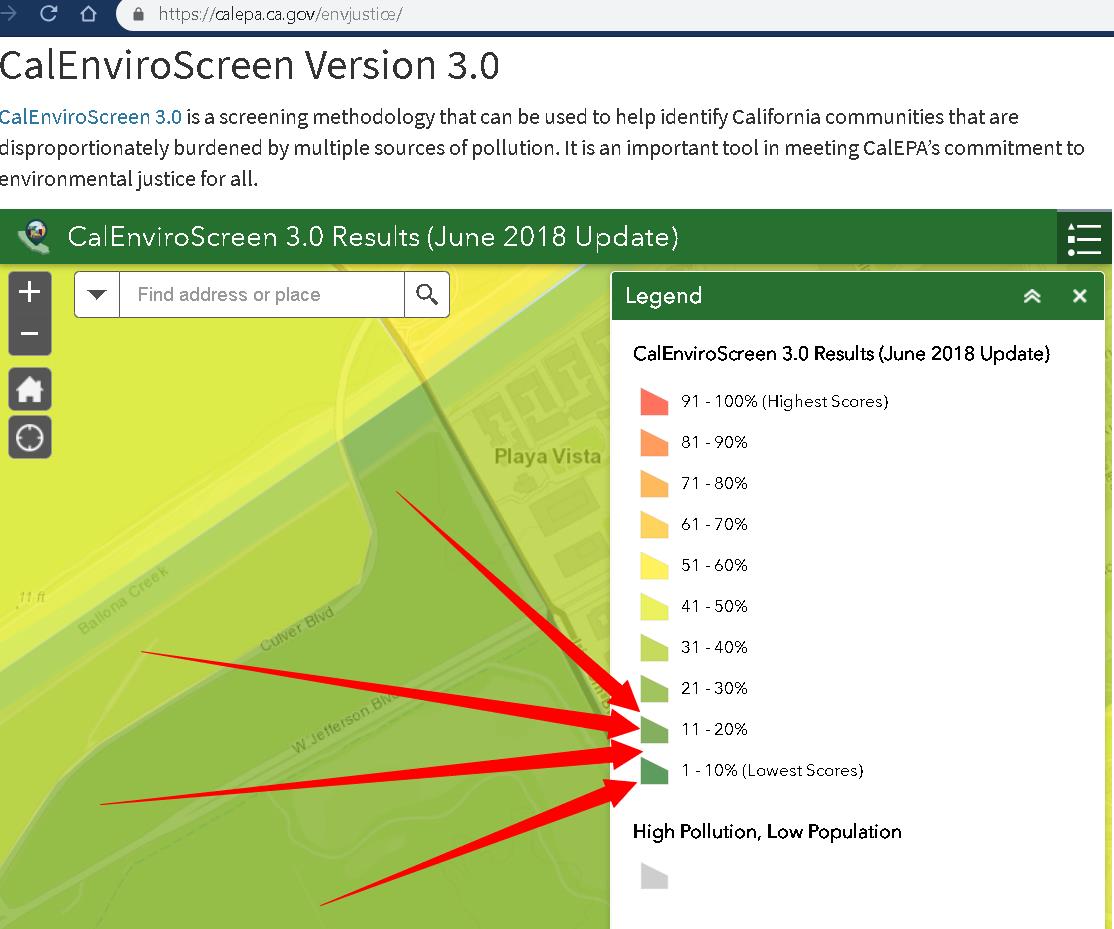The height and width of the screenshot is (929, 1114).
Task: Click the '1 - 10% (Lowest Scores)' label
Action: [772, 771]
